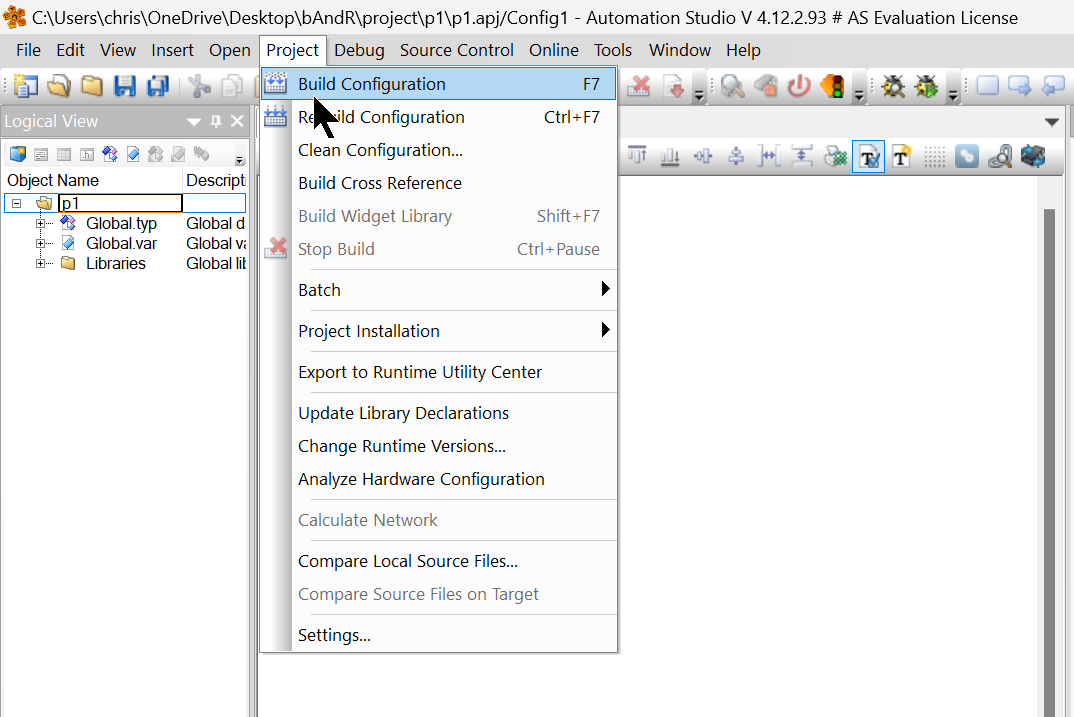
Task: Select Change Runtime Versions... entry
Action: point(438,446)
